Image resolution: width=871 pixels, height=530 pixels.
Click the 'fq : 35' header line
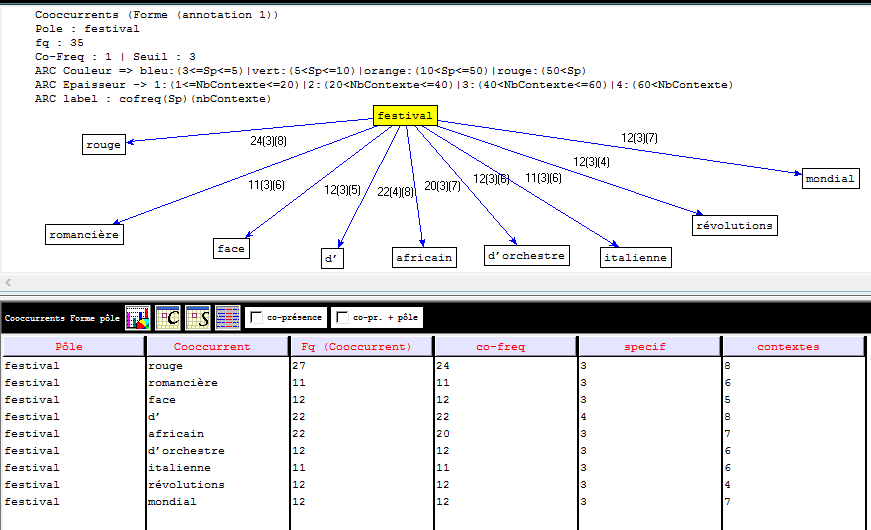tap(59, 43)
